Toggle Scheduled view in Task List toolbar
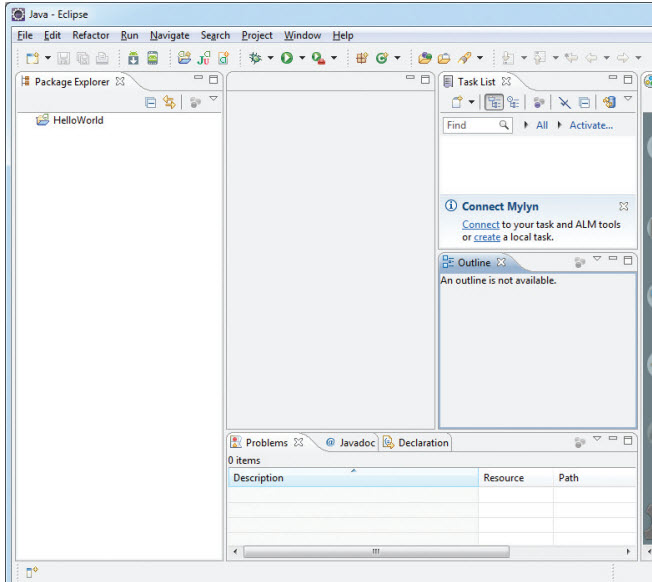The height and width of the screenshot is (582, 652). (x=513, y=102)
